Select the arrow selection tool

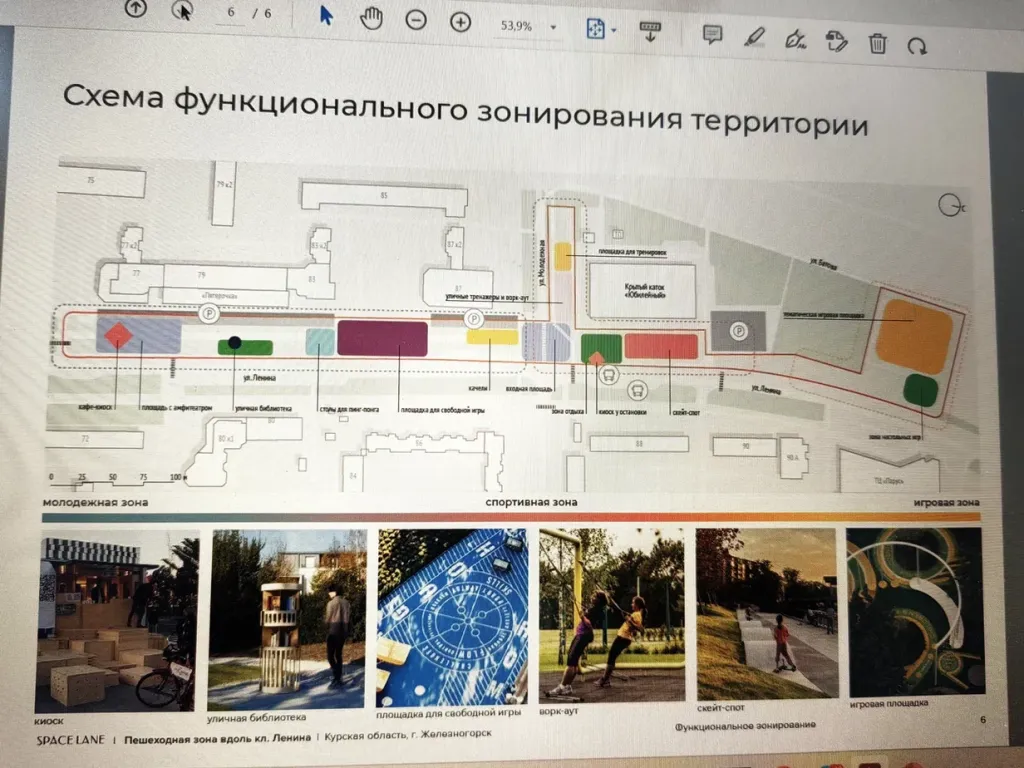326,17
